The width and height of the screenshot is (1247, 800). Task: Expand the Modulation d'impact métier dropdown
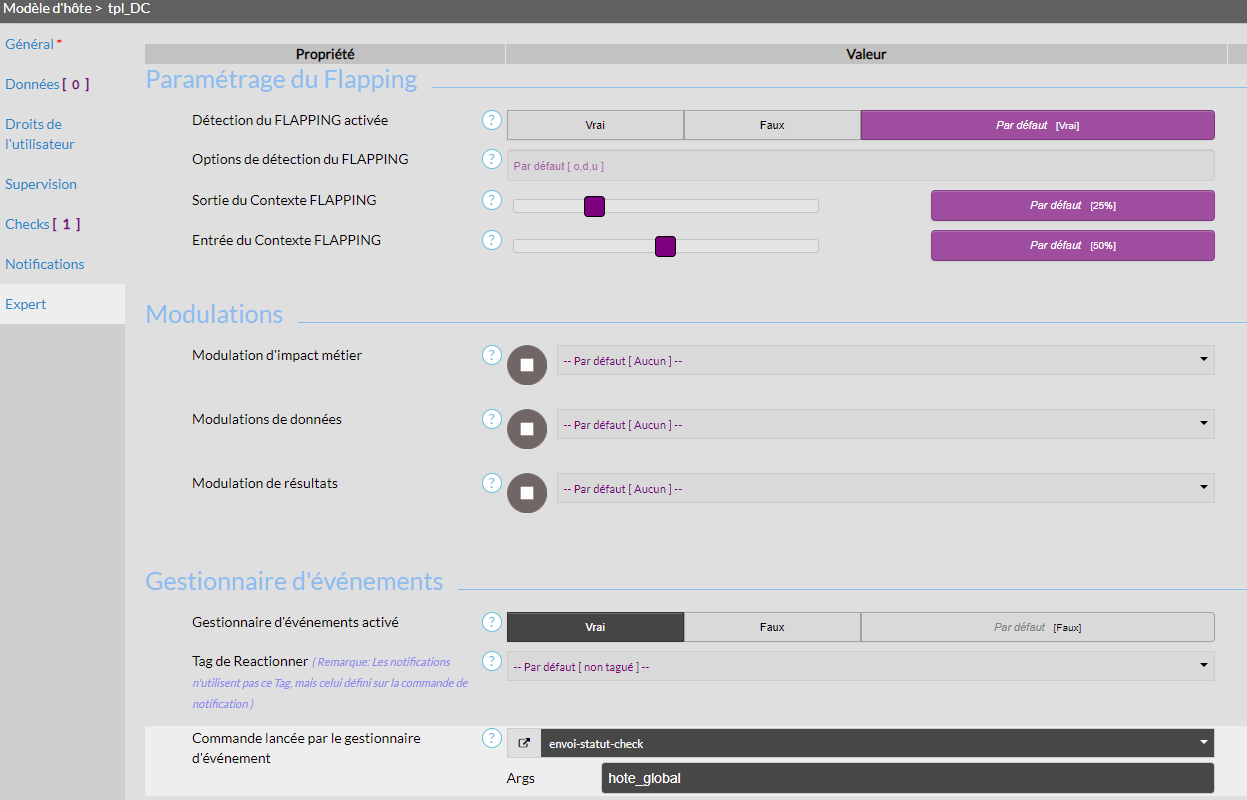click(885, 361)
